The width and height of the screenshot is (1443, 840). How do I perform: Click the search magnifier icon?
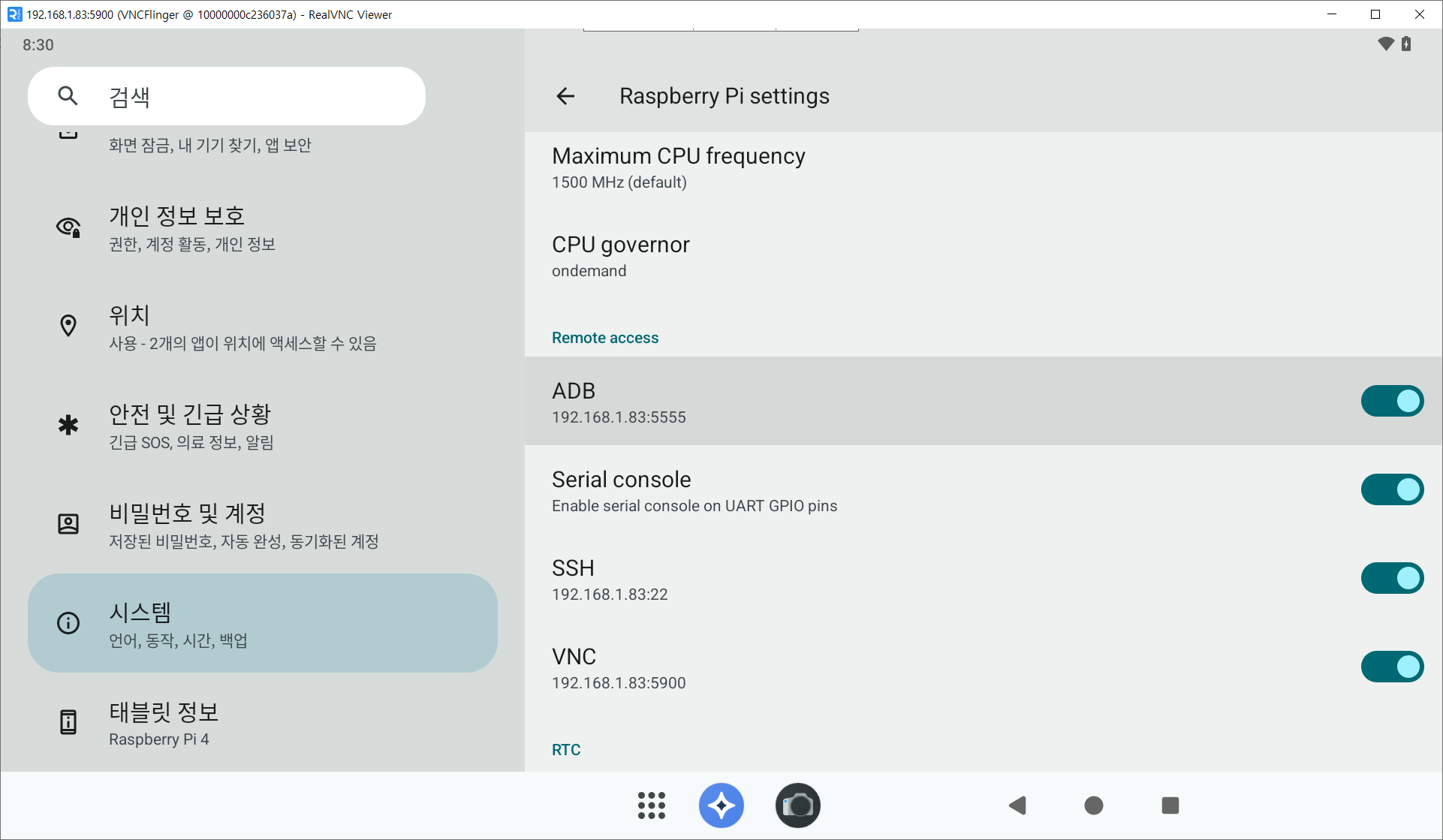[68, 96]
